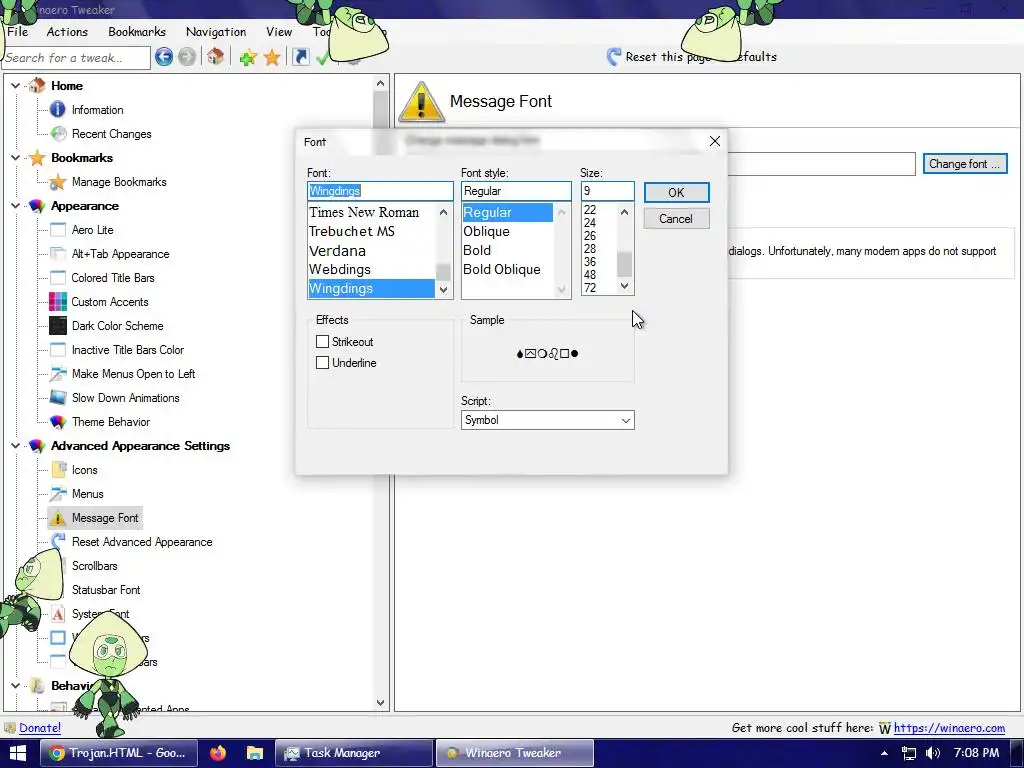Viewport: 1024px width, 768px height.
Task: Click the Reset Advanced Appearance arrow icon
Action: point(57,541)
